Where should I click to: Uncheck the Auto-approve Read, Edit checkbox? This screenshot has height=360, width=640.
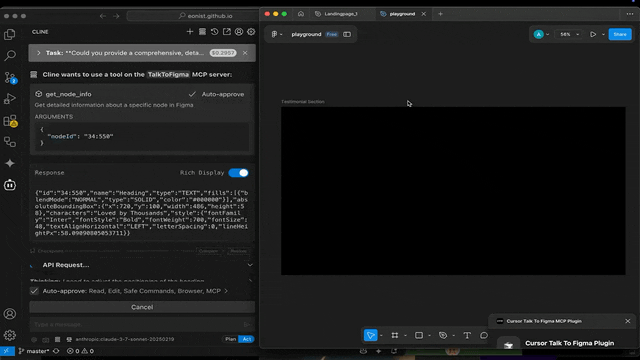(34, 291)
